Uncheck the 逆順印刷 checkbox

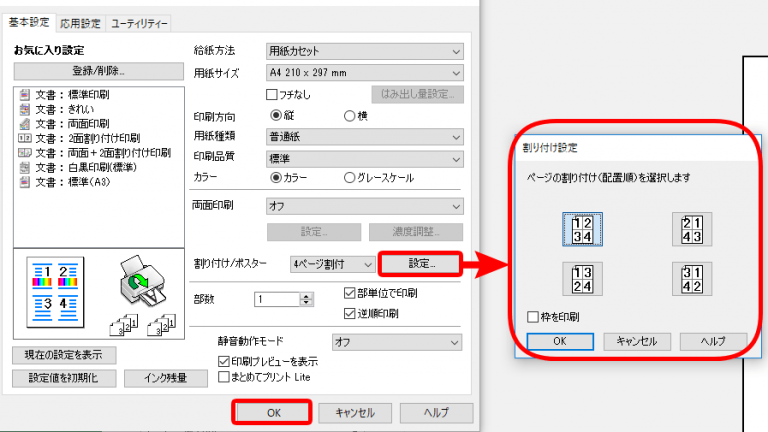click(349, 313)
